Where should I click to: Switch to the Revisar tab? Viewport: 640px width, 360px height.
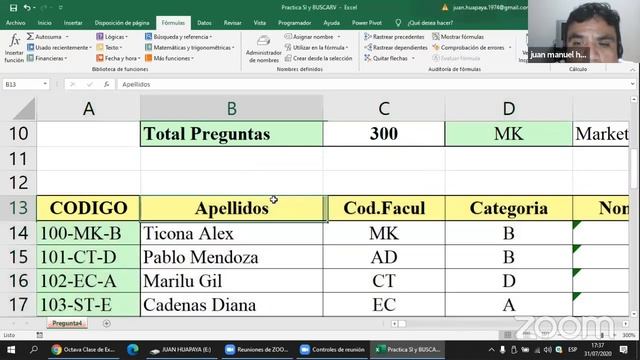[232, 23]
